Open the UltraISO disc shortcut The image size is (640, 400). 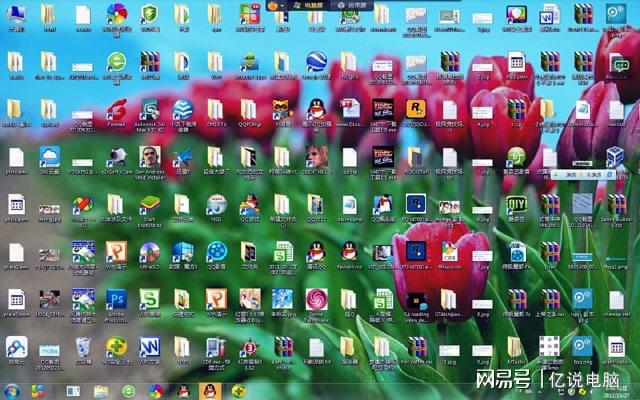pyautogui.click(x=149, y=252)
